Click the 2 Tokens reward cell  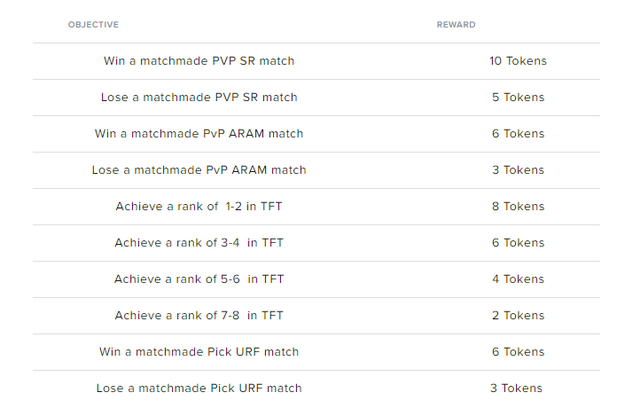518,315
